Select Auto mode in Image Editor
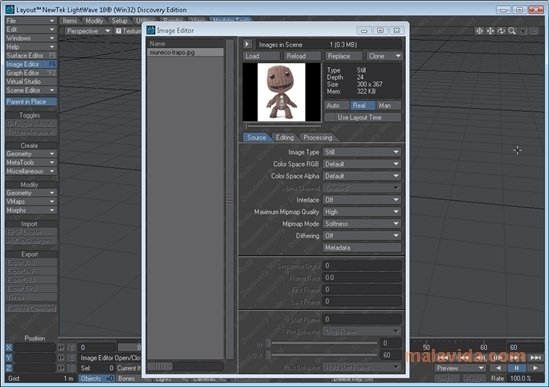The height and width of the screenshot is (387, 549). [x=337, y=105]
